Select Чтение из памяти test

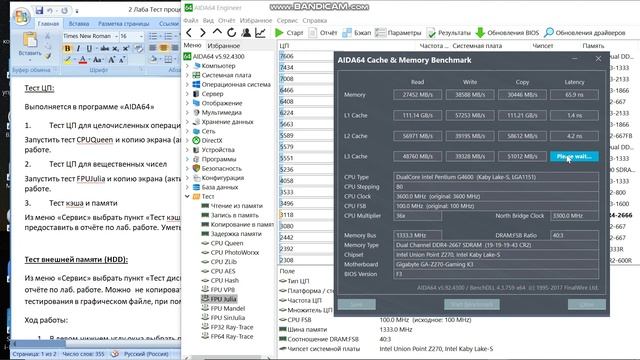(237, 206)
